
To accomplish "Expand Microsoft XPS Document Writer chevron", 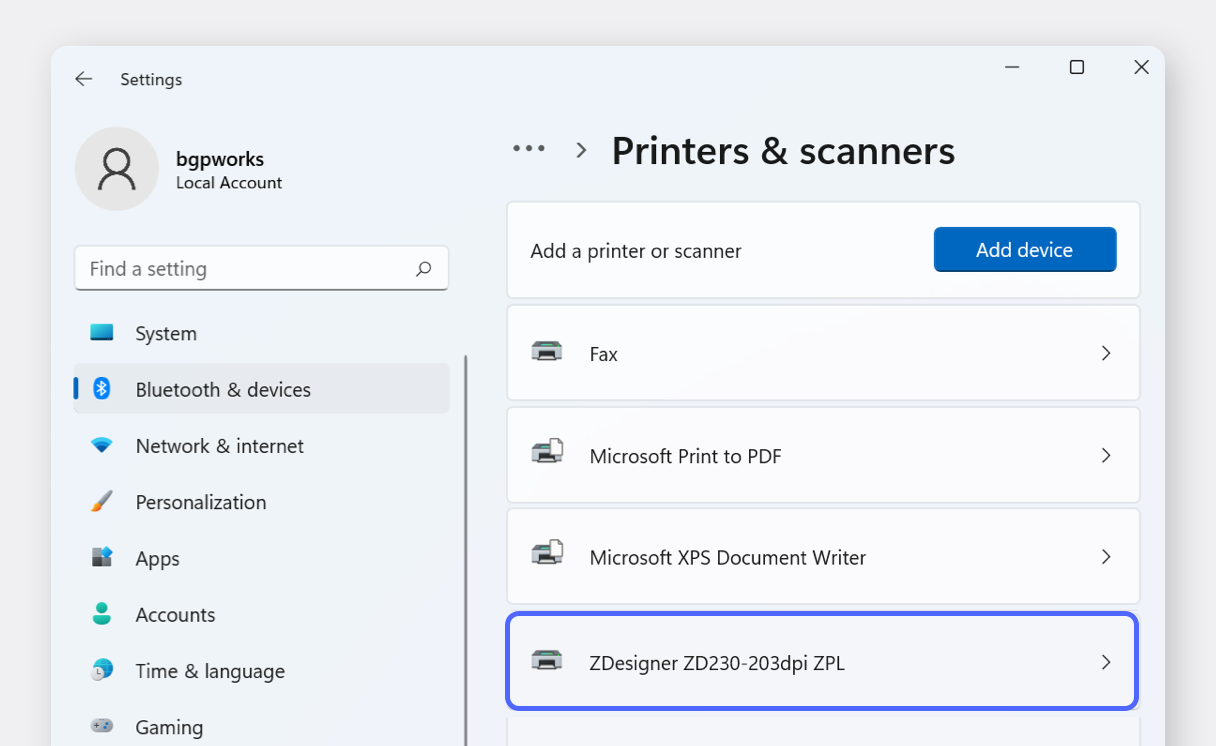I will [x=1106, y=557].
